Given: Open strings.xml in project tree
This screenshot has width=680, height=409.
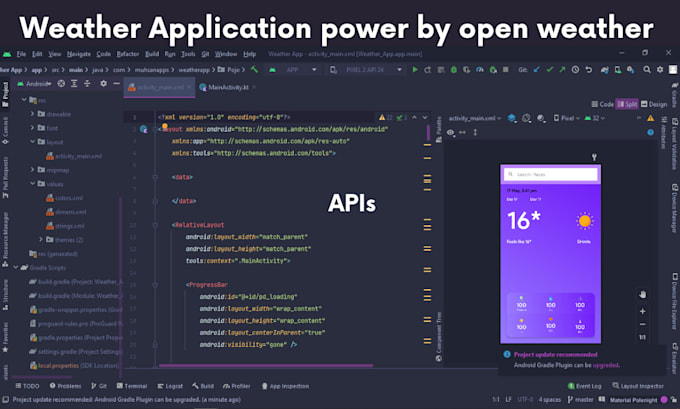Looking at the screenshot, I should pyautogui.click(x=65, y=226).
